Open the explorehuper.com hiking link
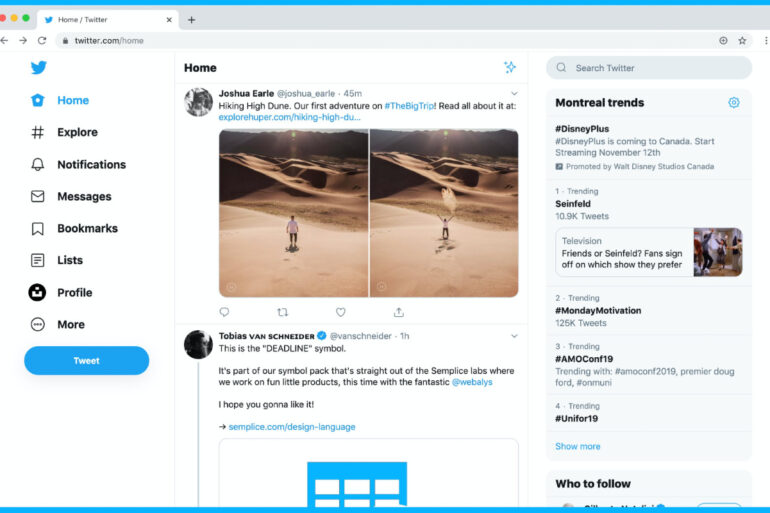 289,117
